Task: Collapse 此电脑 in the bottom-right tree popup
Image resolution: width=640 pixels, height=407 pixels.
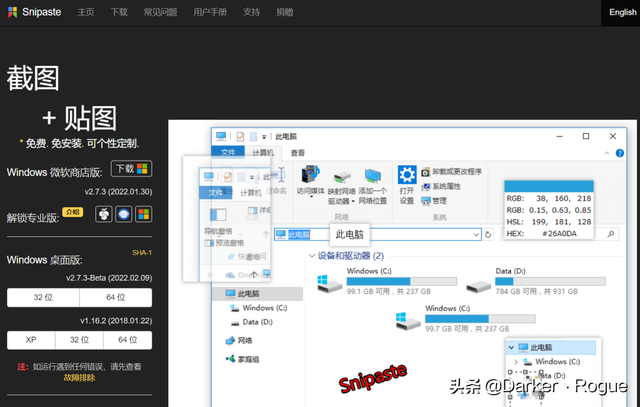Action: click(511, 347)
